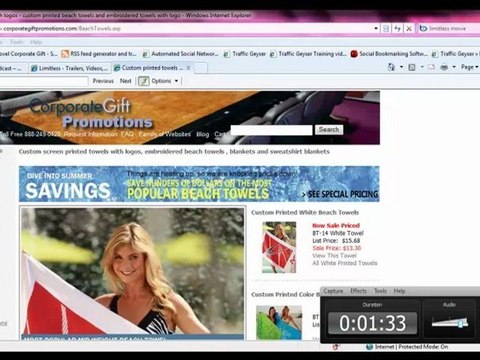Click the red Social Bookmarking favicon
The width and height of the screenshot is (480, 360).
pyautogui.click(x=354, y=54)
